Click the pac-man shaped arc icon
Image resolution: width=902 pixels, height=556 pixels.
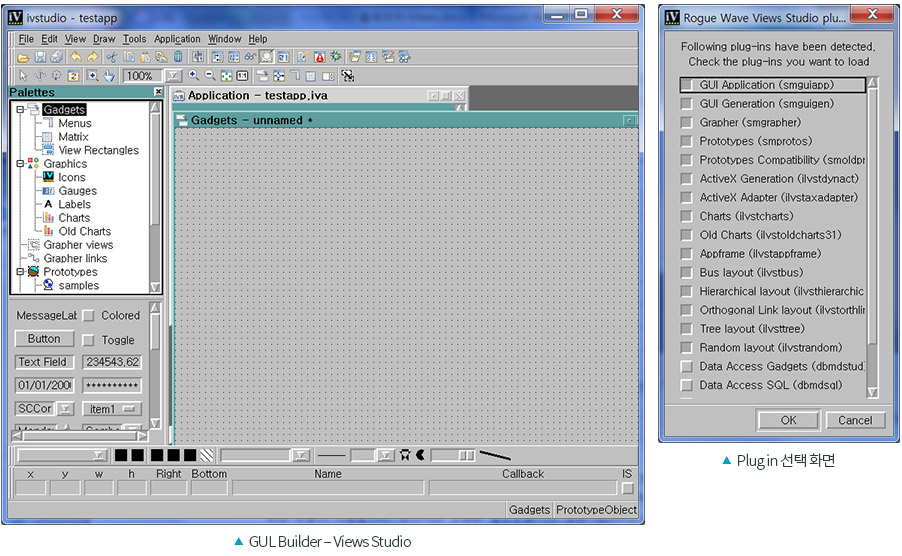[x=421, y=455]
